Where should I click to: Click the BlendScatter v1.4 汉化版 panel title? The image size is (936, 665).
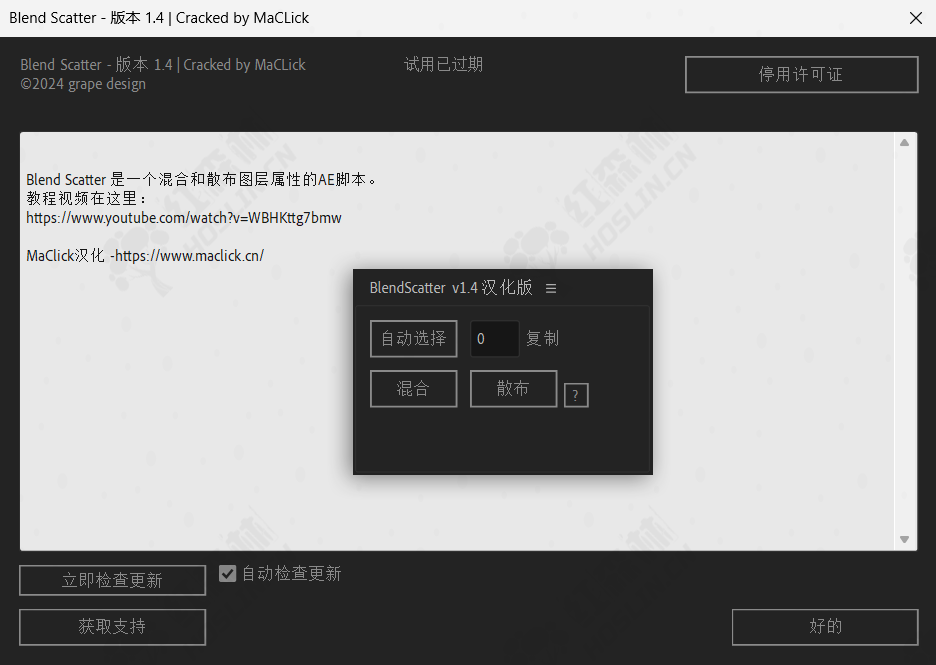click(x=451, y=288)
